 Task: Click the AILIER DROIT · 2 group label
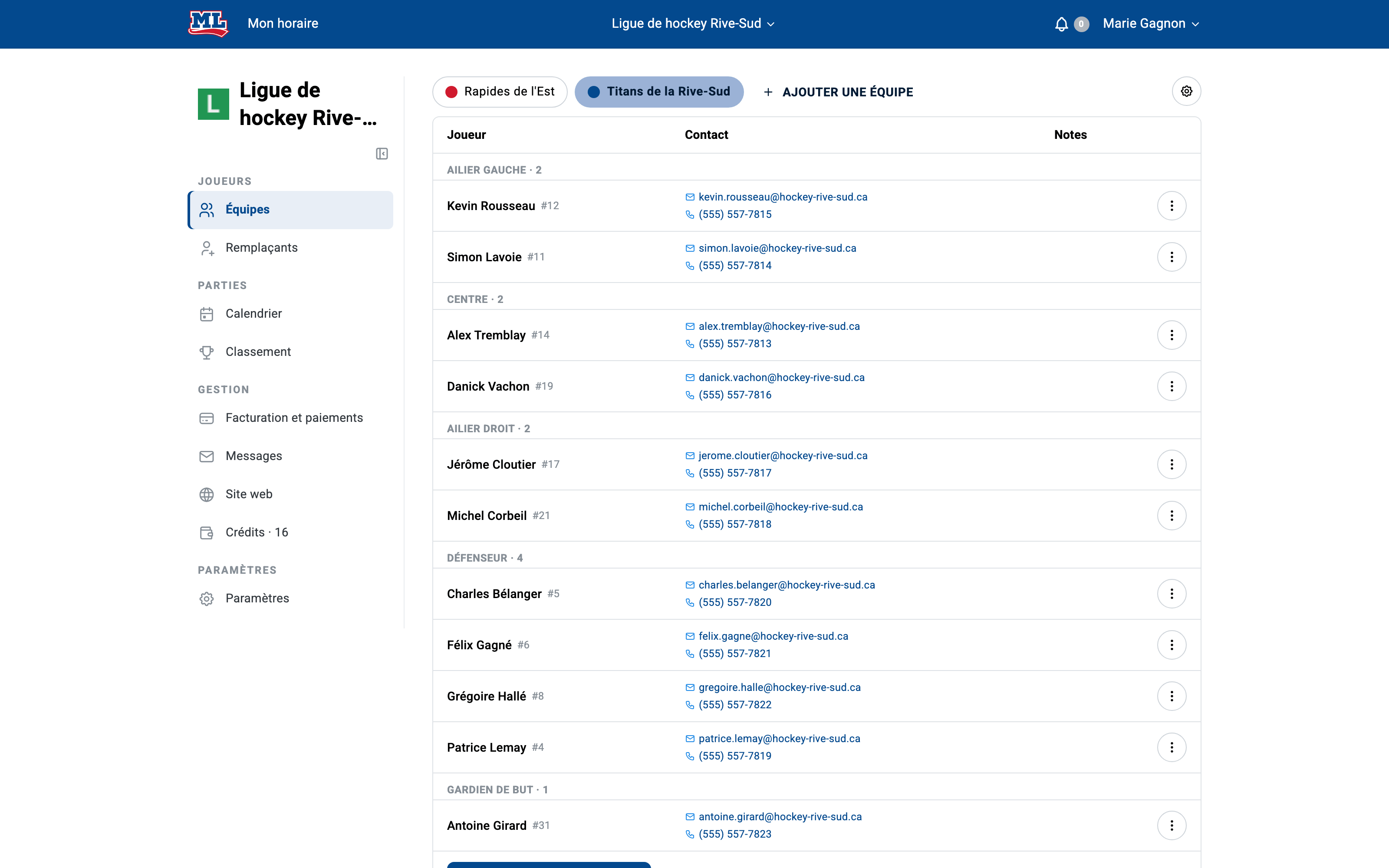[488, 429]
